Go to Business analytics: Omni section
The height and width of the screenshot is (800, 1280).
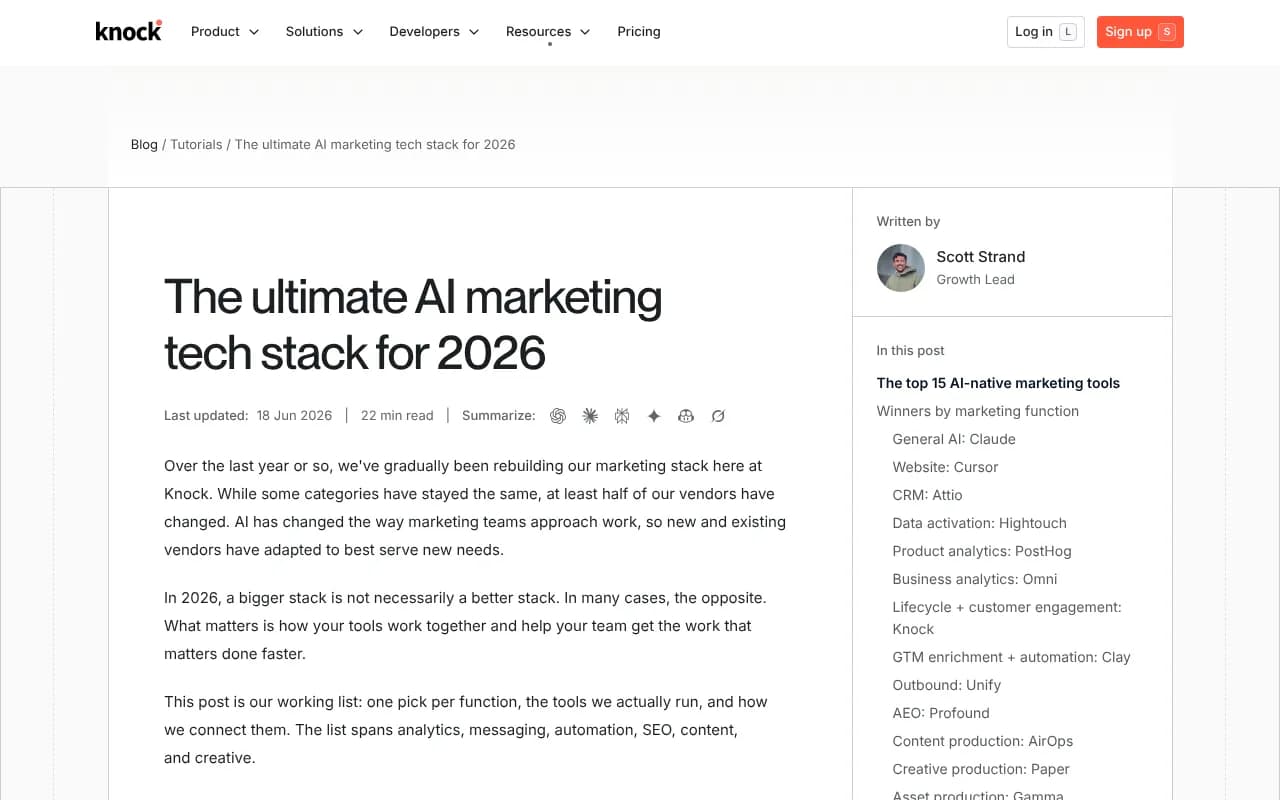click(x=975, y=579)
